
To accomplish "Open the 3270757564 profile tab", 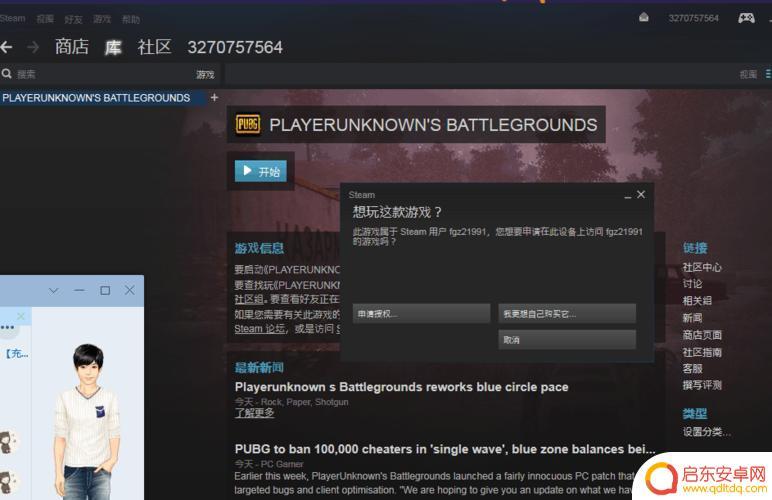I will [x=235, y=47].
